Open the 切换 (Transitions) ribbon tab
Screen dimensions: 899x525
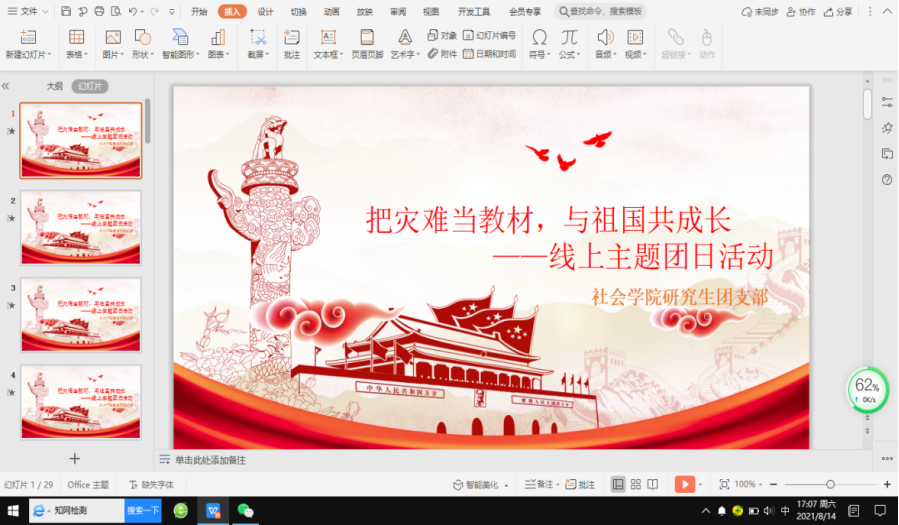298,11
